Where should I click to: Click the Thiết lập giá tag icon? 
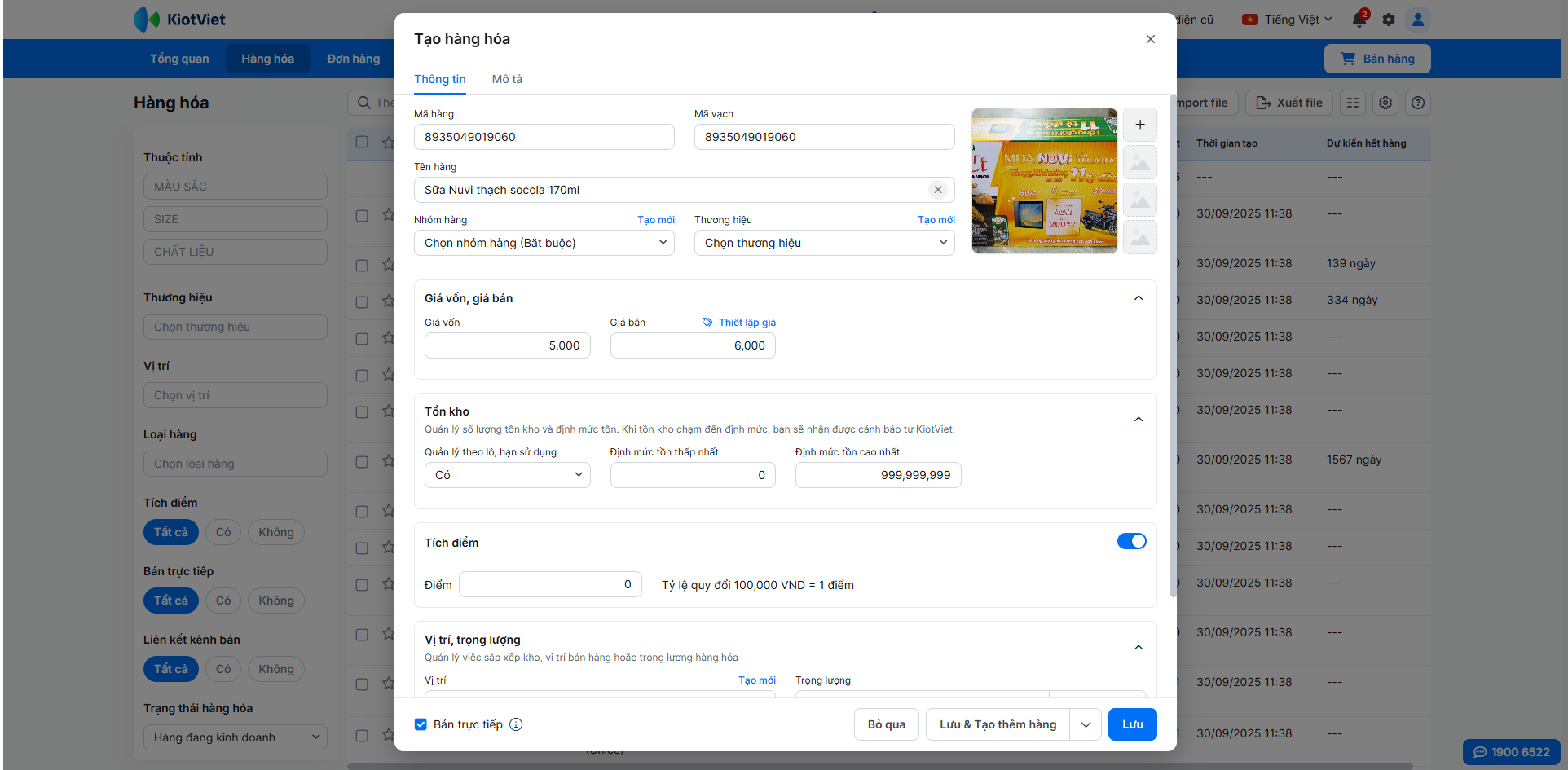(x=707, y=323)
